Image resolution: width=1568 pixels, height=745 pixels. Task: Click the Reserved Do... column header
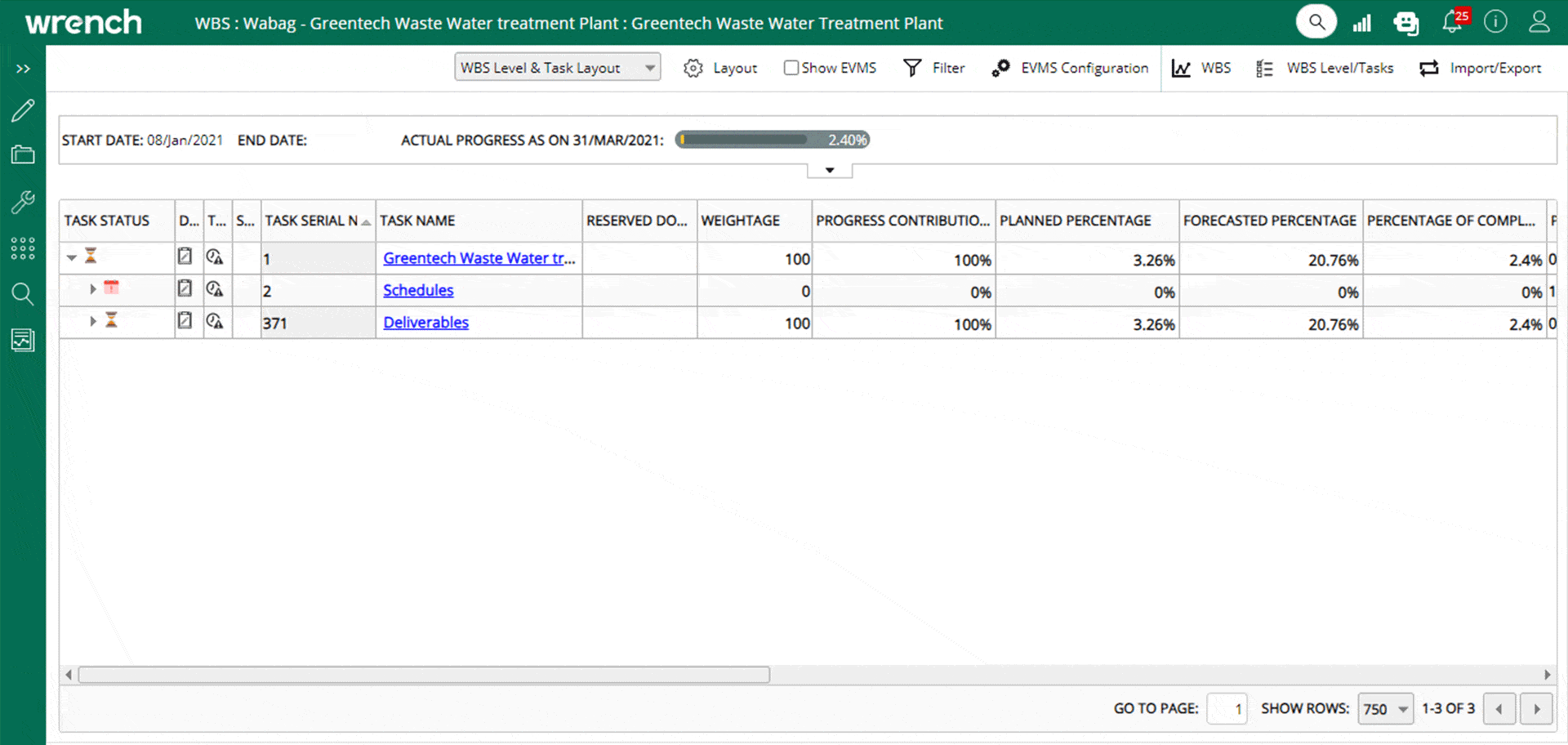tap(639, 221)
